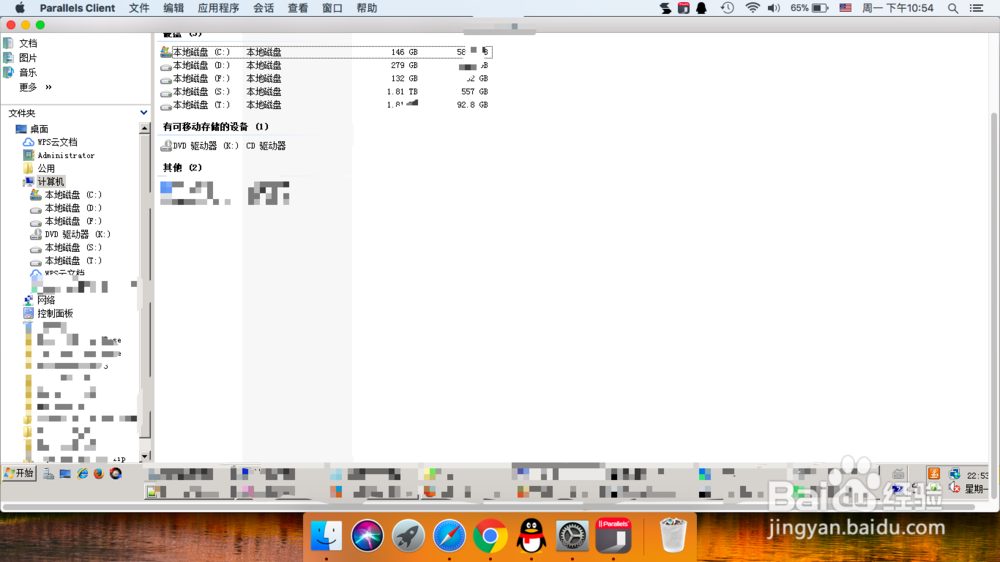Image resolution: width=1000 pixels, height=562 pixels.
Task: Open Finder in the Dock
Action: click(327, 535)
